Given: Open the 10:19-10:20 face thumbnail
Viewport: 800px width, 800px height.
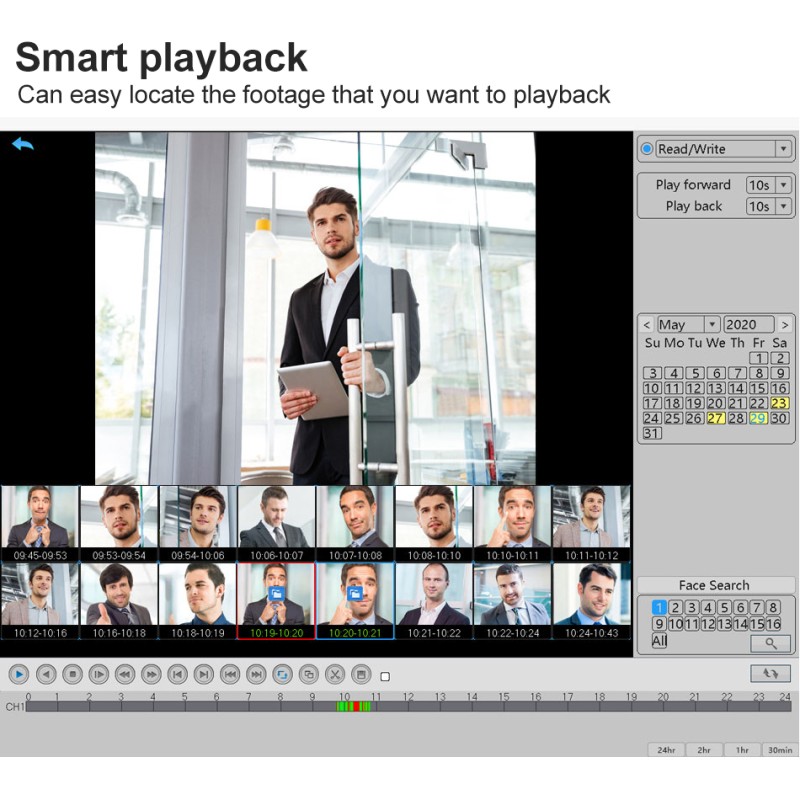Looking at the screenshot, I should 276,600.
